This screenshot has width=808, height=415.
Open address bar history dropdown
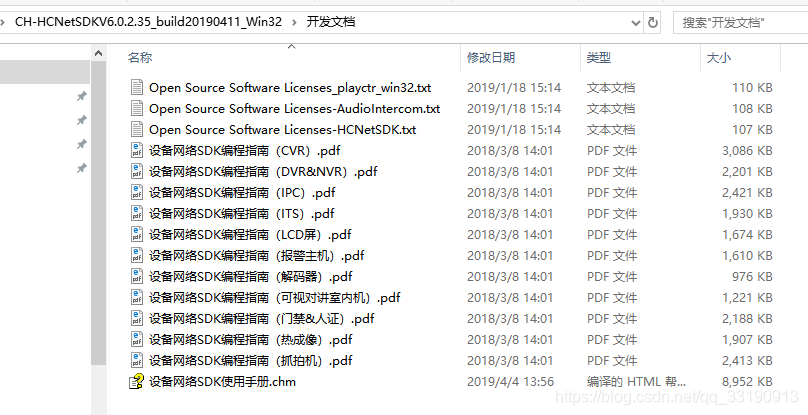[636, 23]
